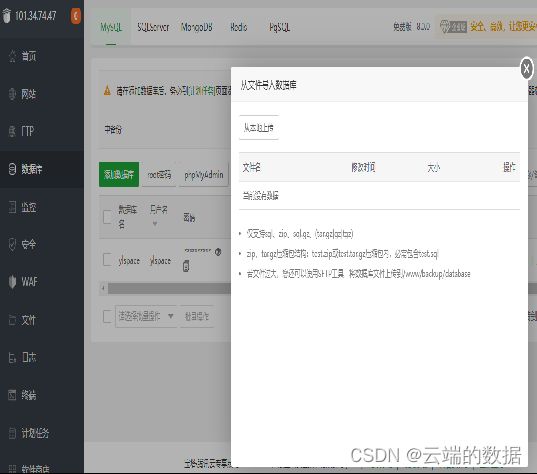Open the 请选择批量操作 dropdown
Screen dimensions: 537x474
click(x=146, y=316)
